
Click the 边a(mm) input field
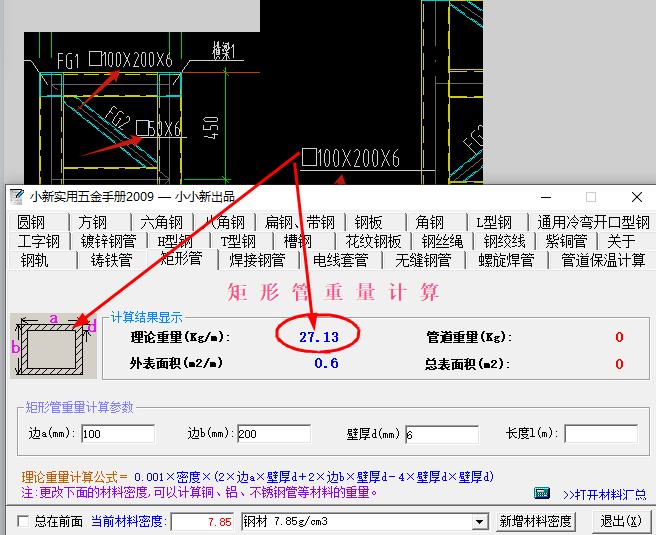pyautogui.click(x=118, y=434)
